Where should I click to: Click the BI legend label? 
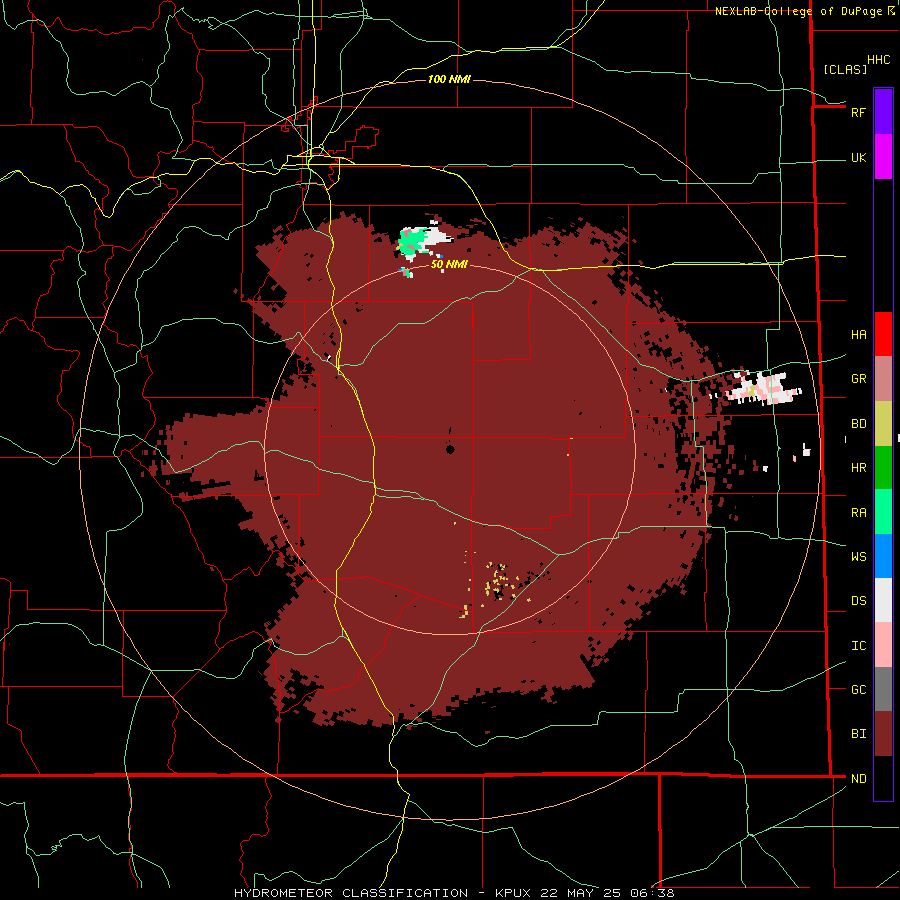(x=858, y=734)
